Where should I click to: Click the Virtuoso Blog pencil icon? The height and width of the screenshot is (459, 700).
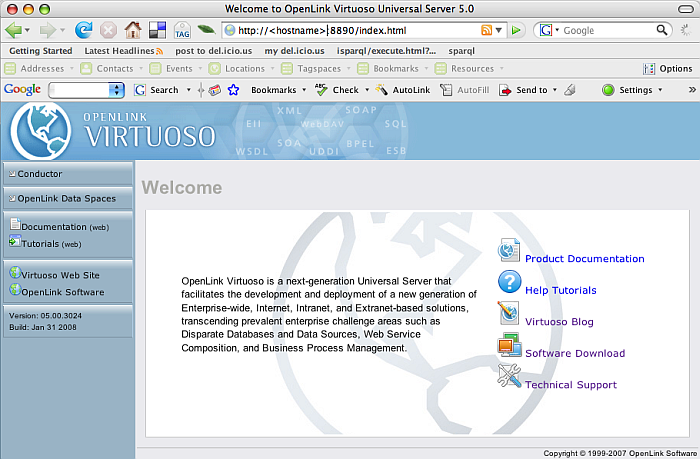508,313
